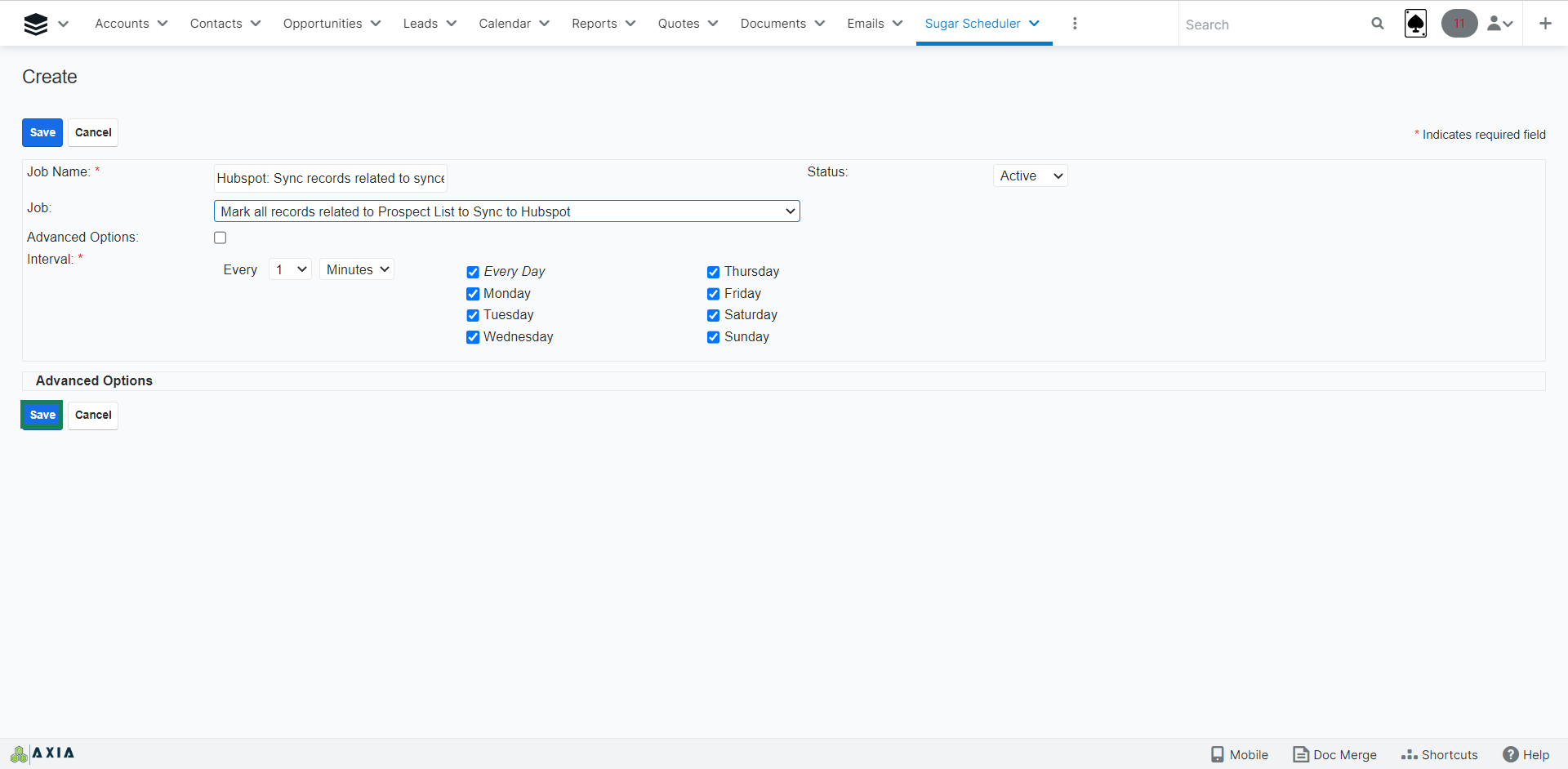The width and height of the screenshot is (1568, 769).
Task: Open the Status dropdown showing Active
Action: (1030, 176)
